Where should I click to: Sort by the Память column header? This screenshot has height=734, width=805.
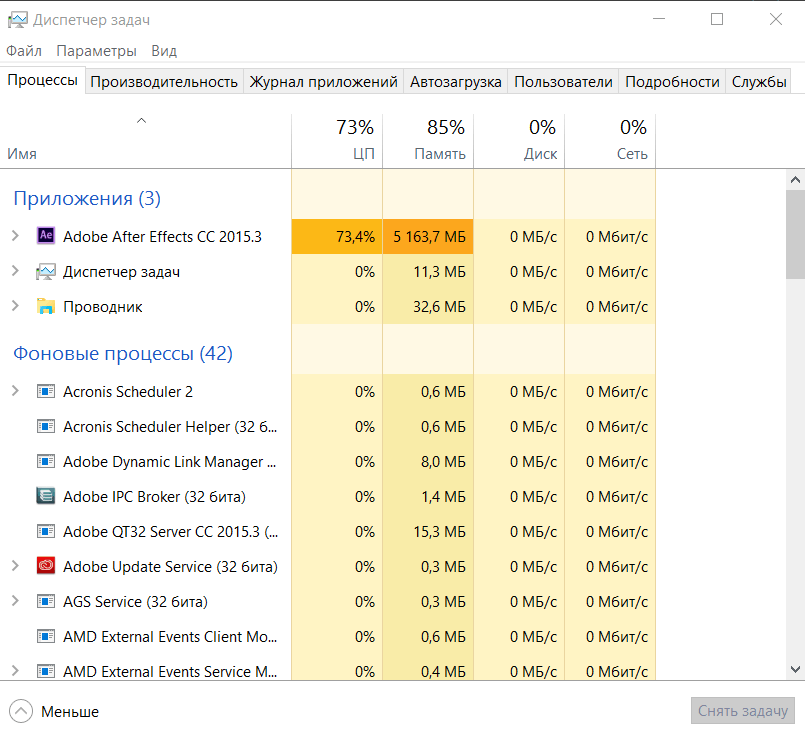tap(428, 141)
